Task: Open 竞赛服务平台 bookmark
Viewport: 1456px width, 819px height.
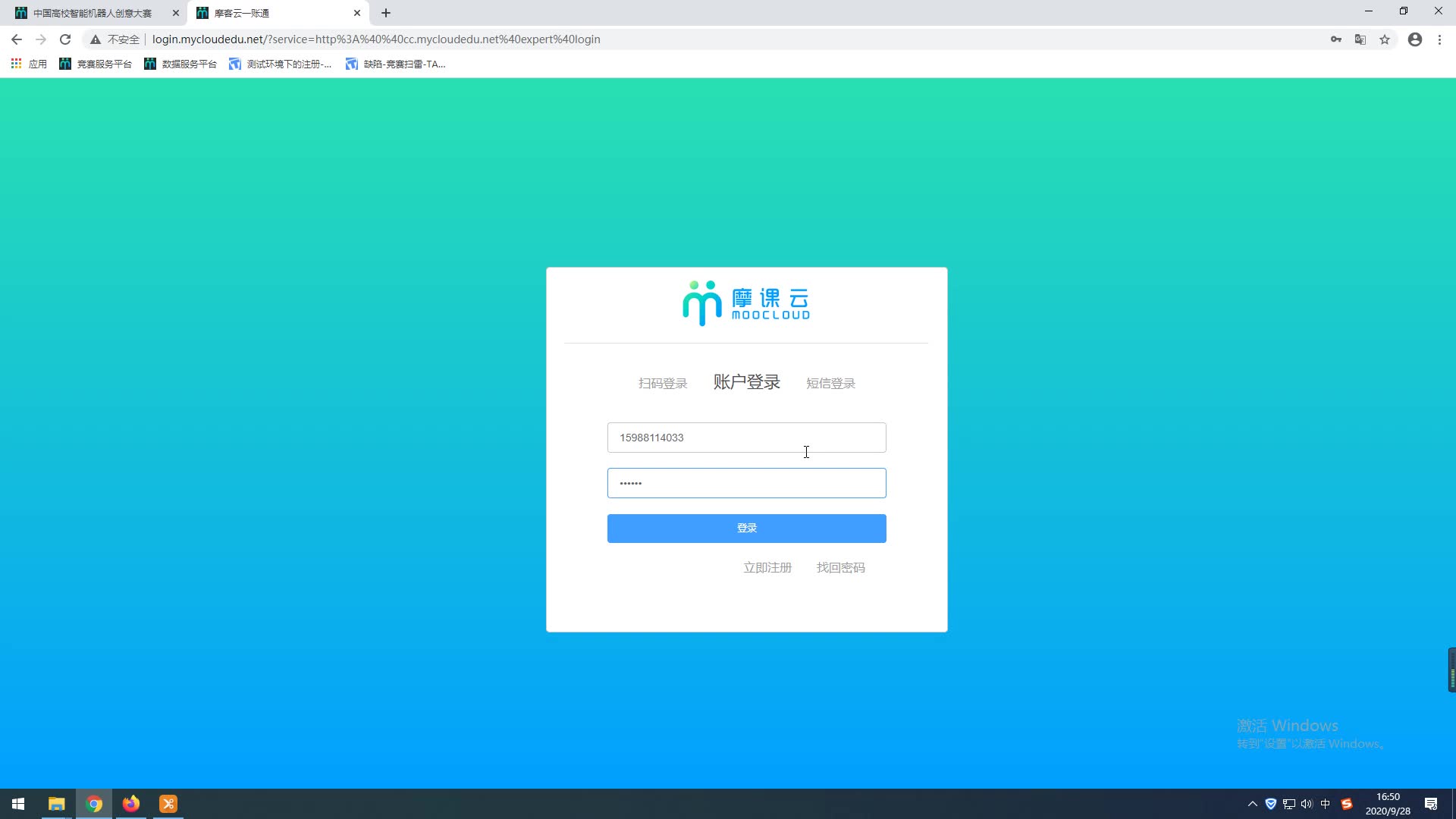Action: coord(96,64)
